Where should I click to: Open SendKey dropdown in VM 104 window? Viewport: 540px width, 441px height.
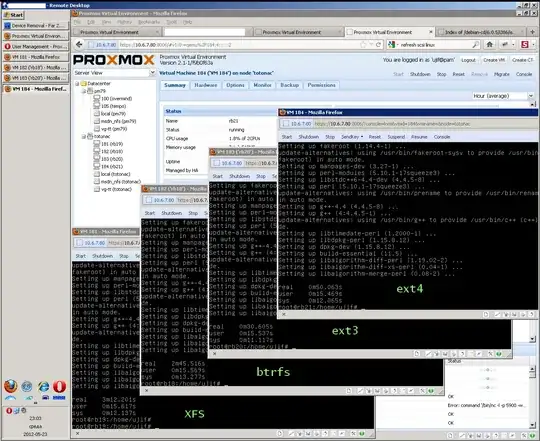tap(352, 137)
